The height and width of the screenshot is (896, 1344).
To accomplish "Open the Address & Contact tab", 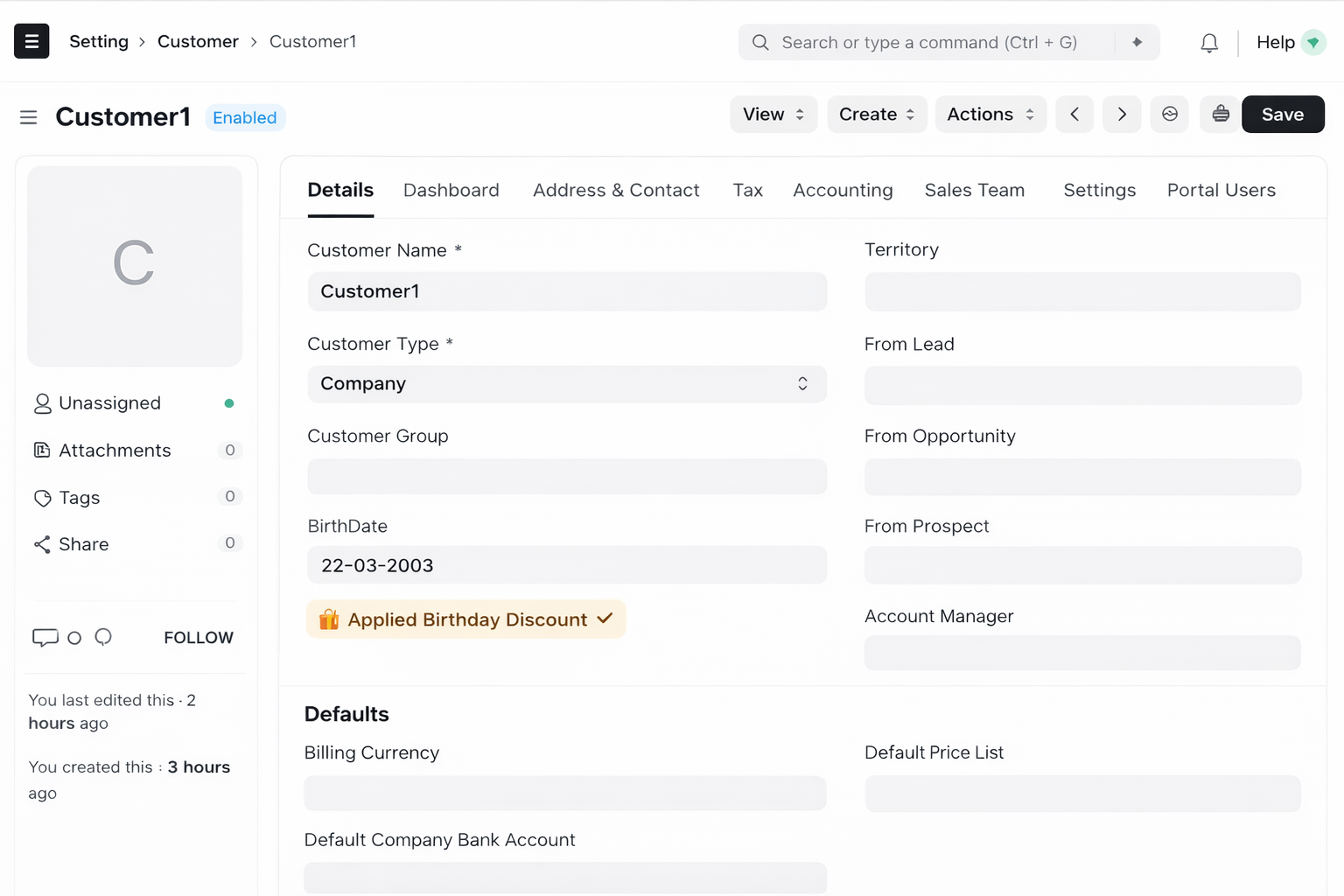I will (x=616, y=190).
